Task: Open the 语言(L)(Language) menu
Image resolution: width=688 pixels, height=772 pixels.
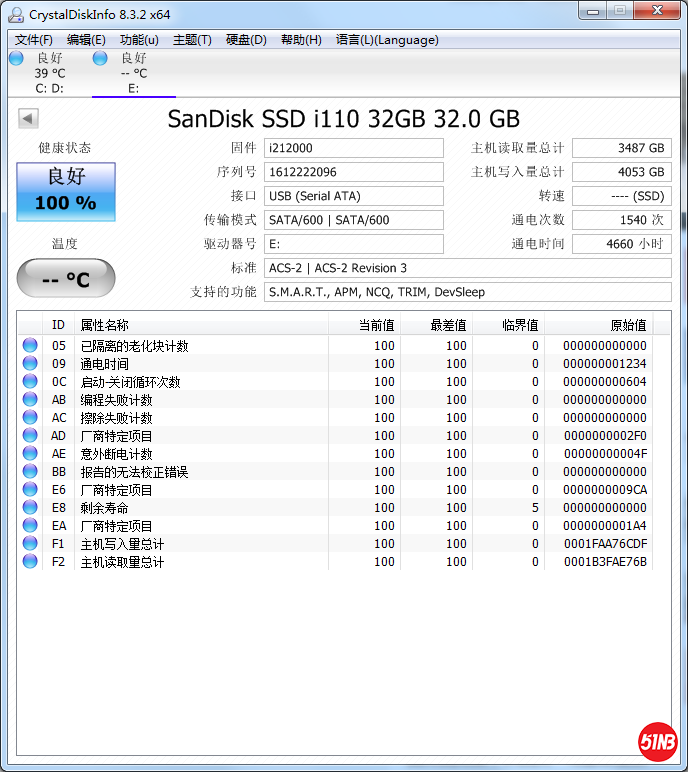Action: (387, 40)
